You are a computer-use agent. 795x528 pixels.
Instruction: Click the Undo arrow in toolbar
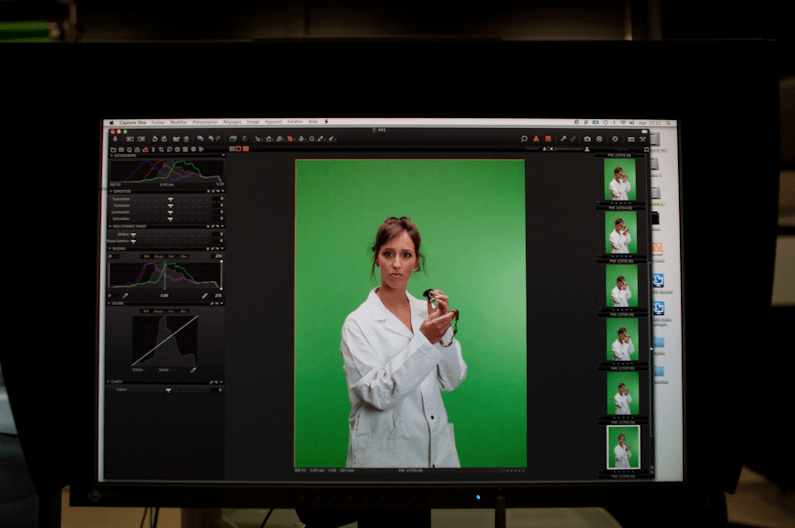(x=211, y=138)
